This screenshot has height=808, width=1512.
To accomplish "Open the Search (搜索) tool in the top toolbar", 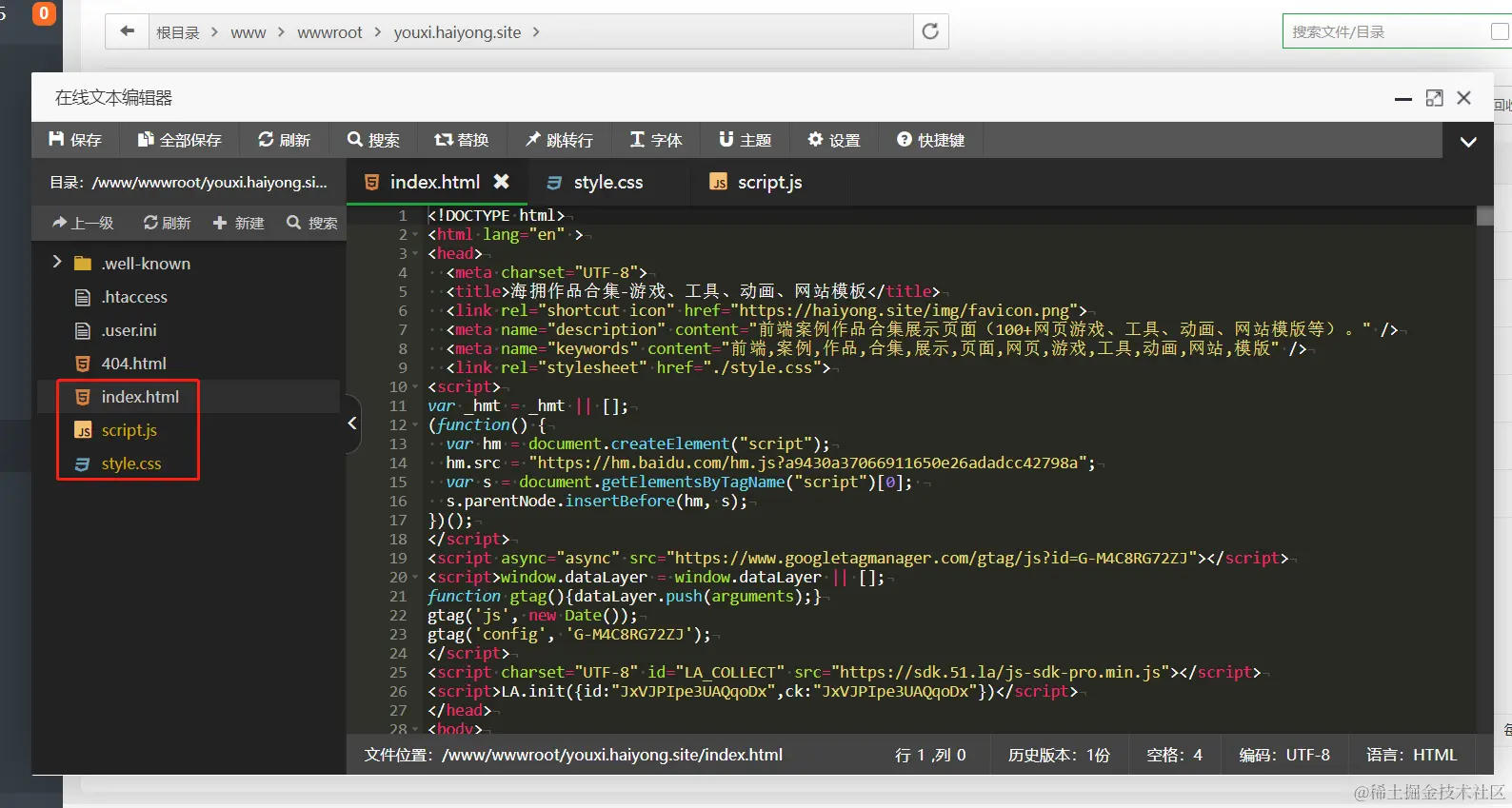I will [x=373, y=140].
